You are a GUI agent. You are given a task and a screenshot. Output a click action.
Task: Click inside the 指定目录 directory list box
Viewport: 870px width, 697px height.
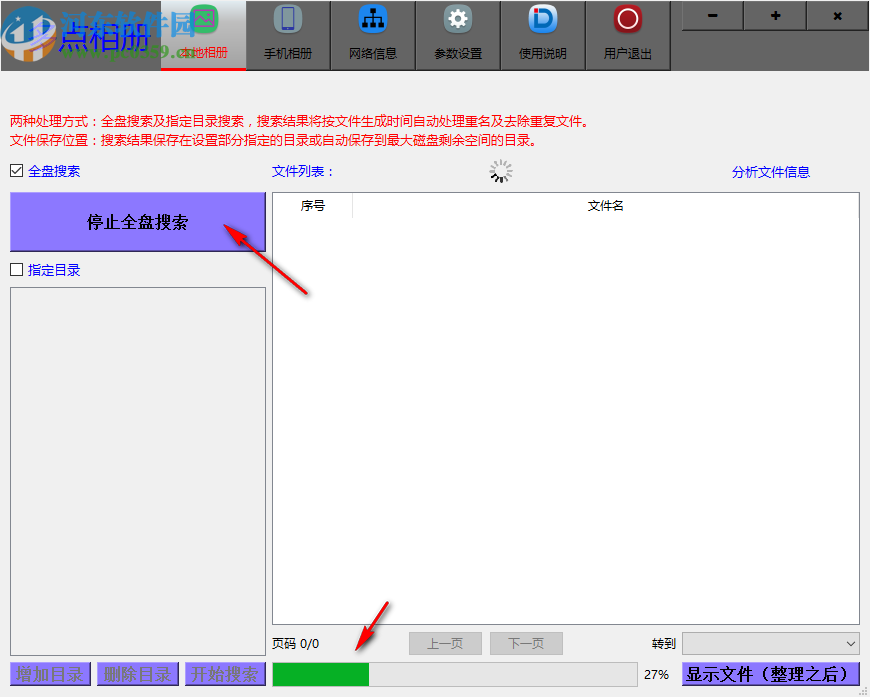coord(138,471)
